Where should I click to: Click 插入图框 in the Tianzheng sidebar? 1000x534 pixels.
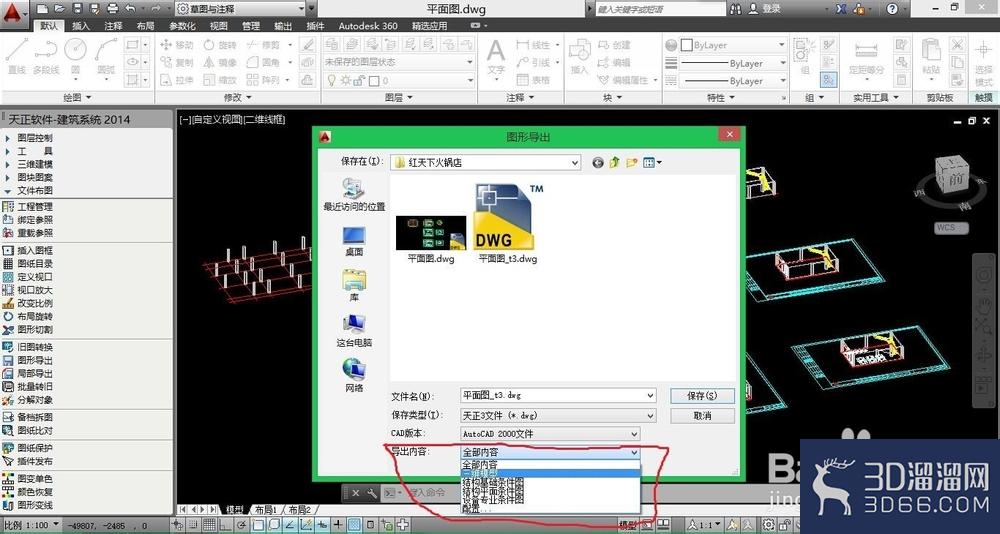pyautogui.click(x=28, y=251)
